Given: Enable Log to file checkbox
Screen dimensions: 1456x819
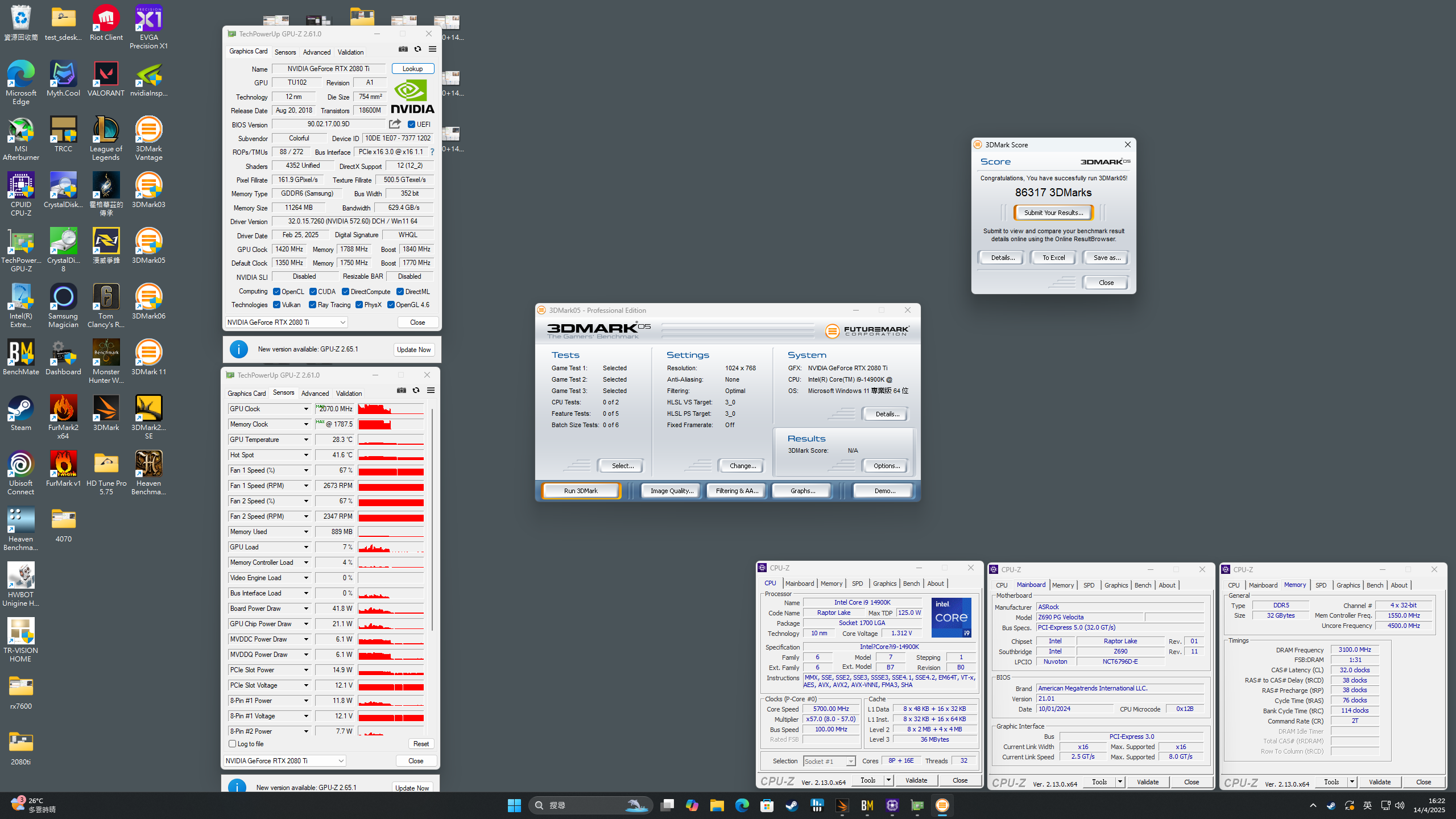Looking at the screenshot, I should (x=232, y=744).
